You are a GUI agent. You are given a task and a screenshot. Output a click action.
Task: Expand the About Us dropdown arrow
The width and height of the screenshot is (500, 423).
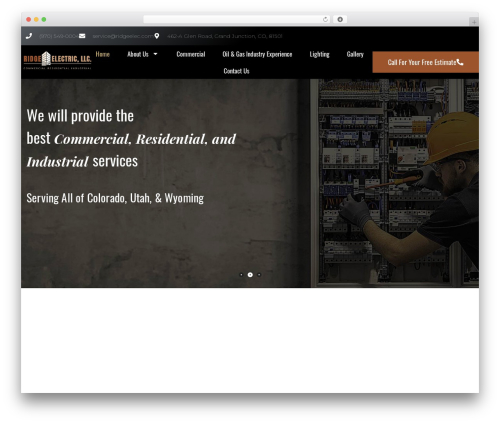[155, 54]
